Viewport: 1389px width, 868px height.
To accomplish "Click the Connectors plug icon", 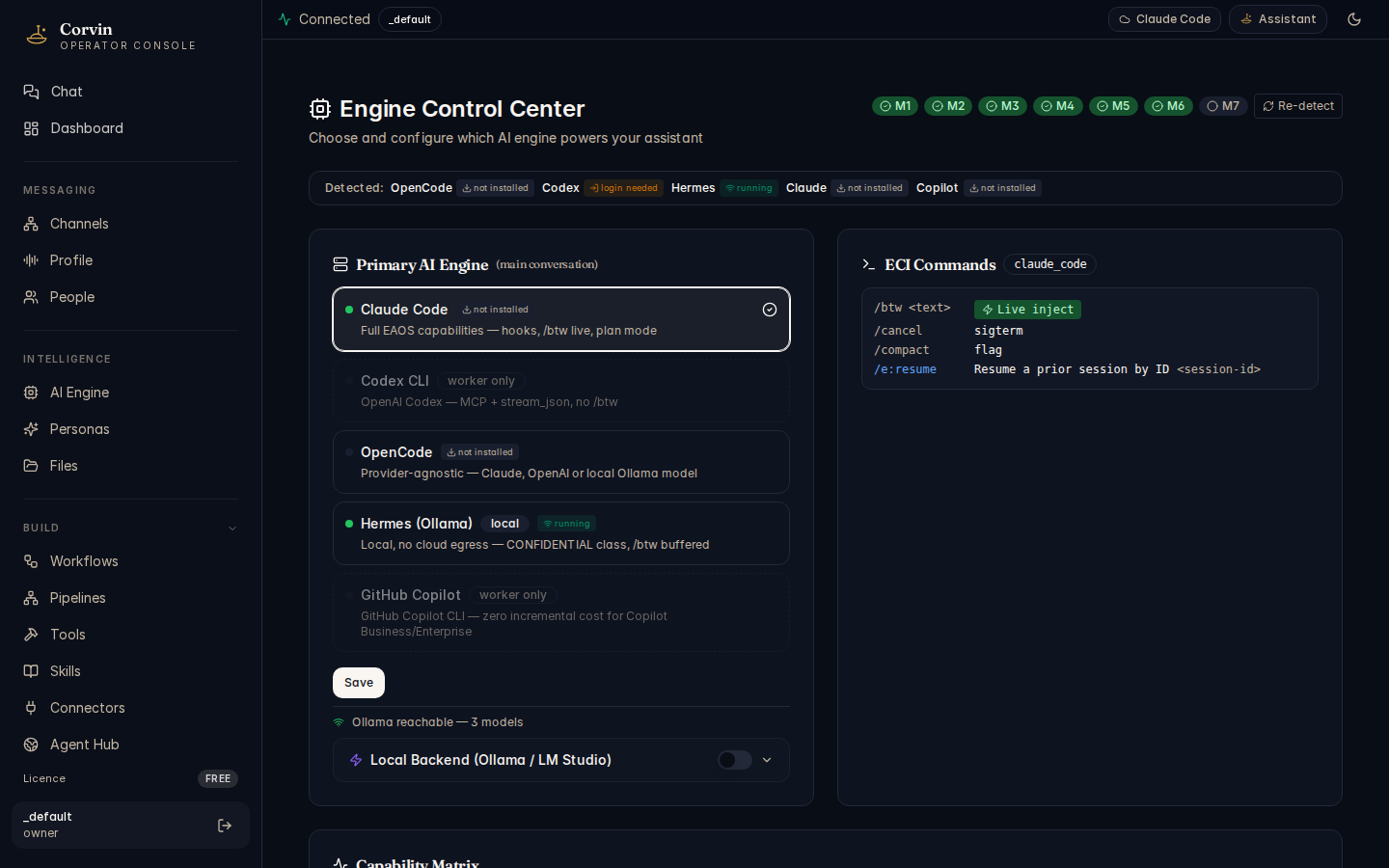I will pyautogui.click(x=31, y=708).
